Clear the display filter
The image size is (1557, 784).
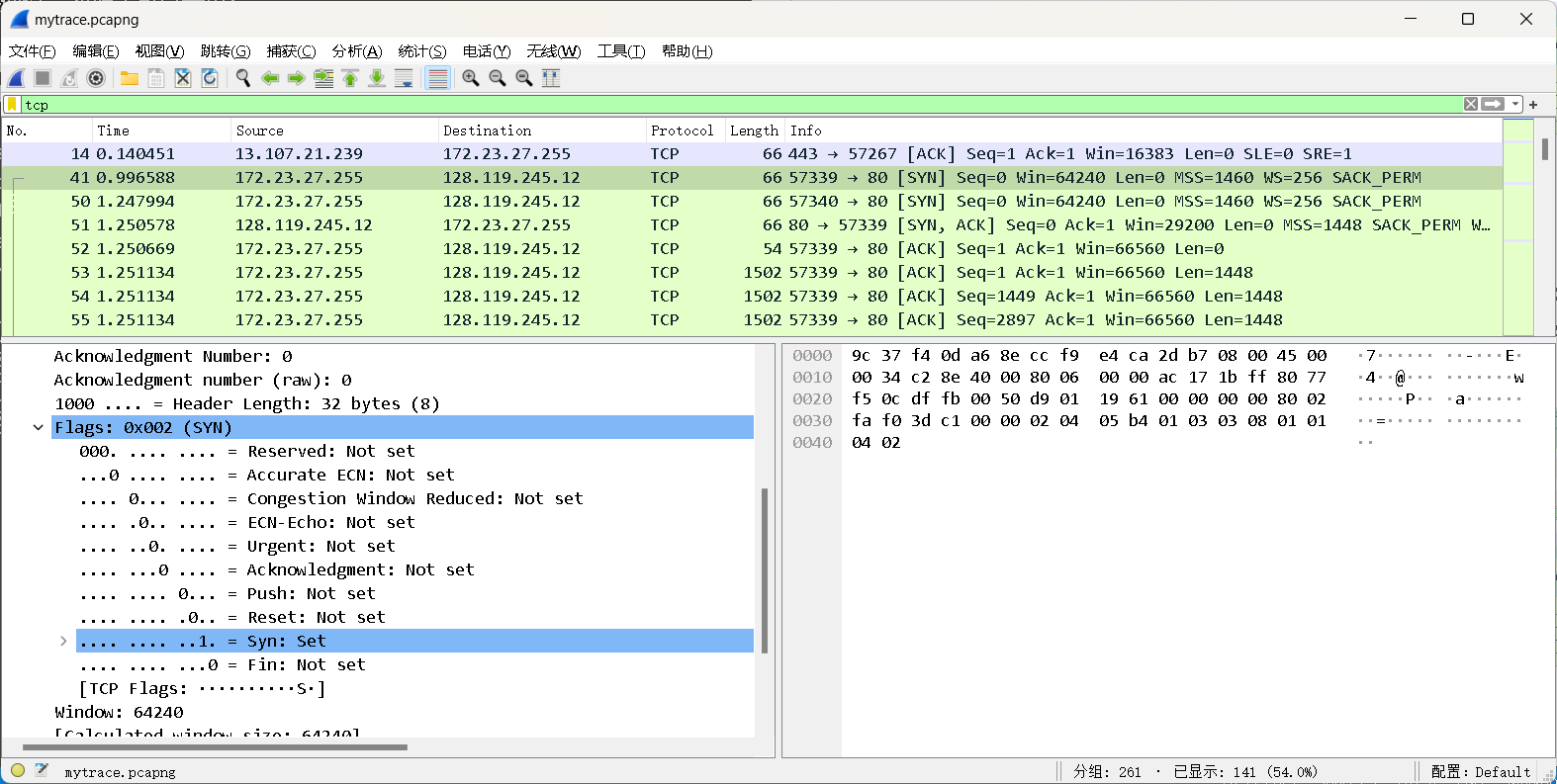[1471, 104]
